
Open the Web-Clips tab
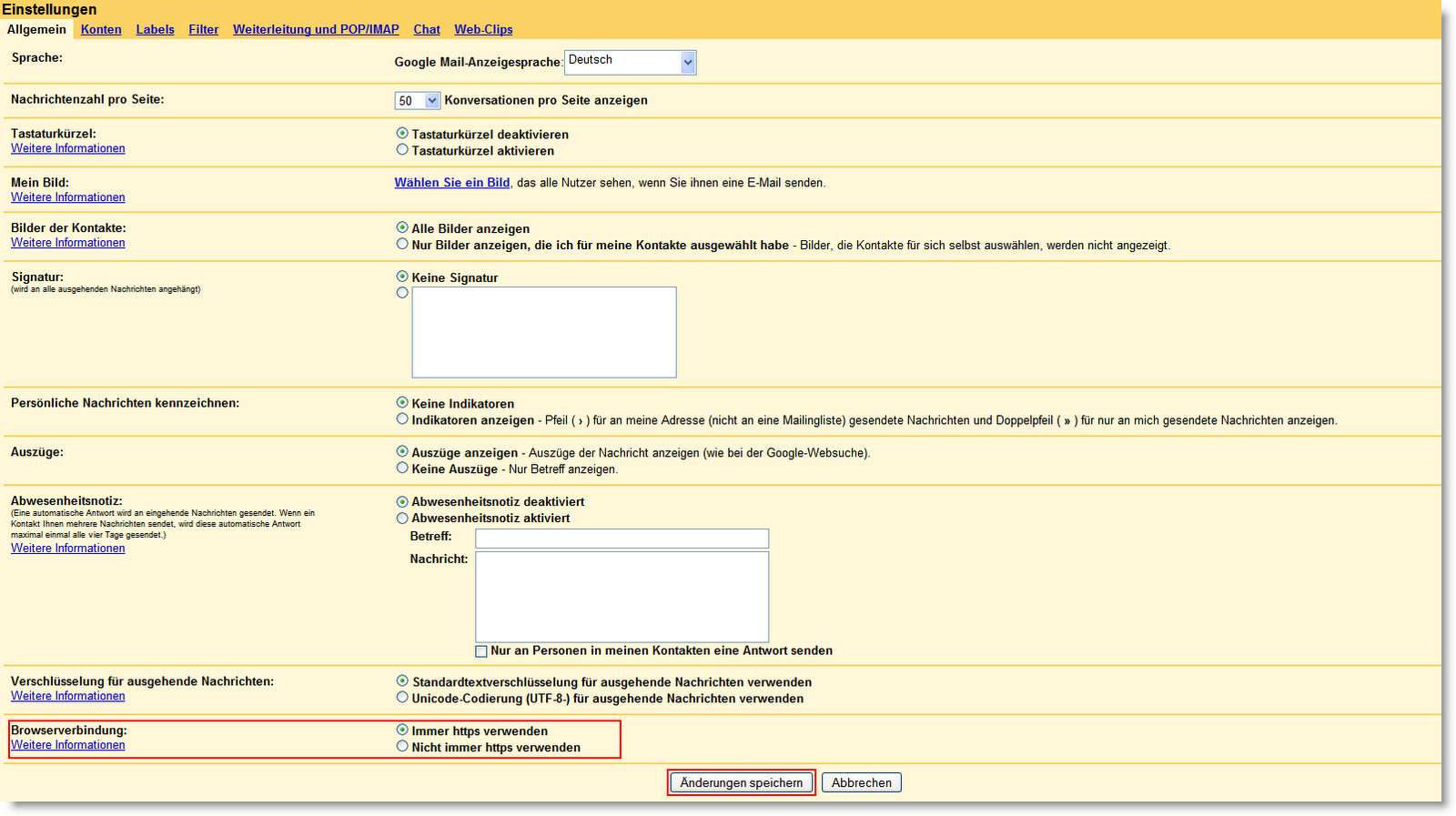click(483, 29)
